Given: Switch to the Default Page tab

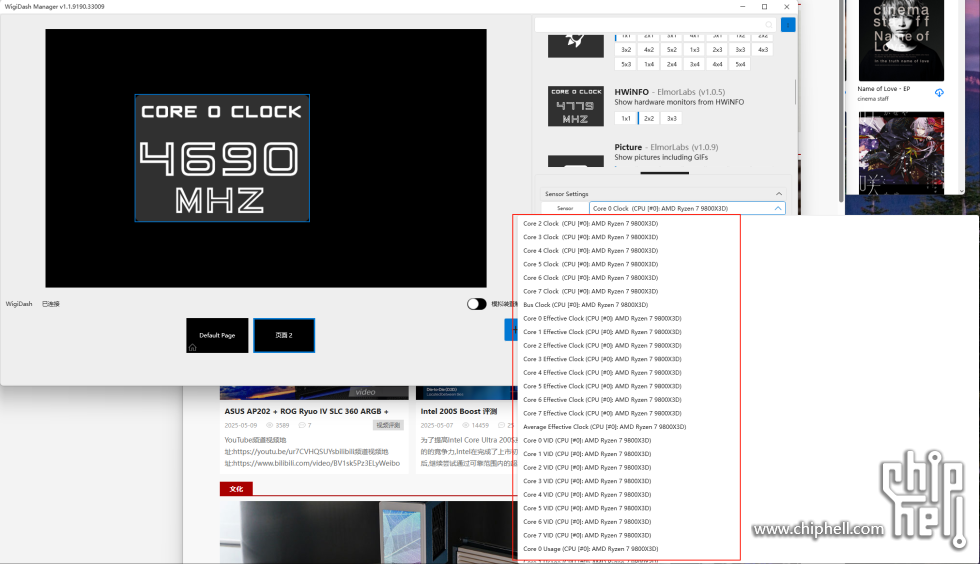Looking at the screenshot, I should 217,335.
